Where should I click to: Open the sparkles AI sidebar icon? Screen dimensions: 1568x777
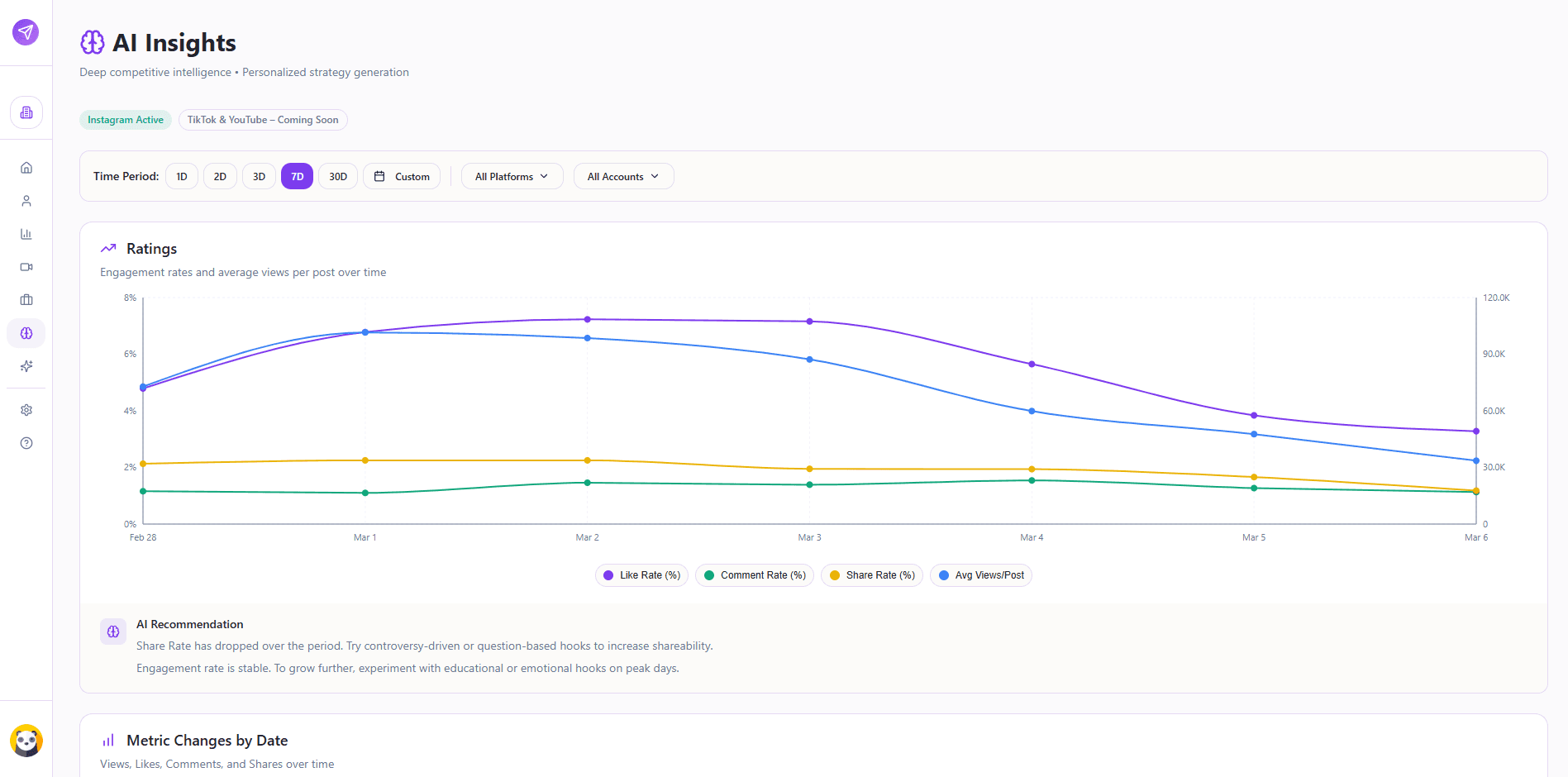(x=26, y=366)
